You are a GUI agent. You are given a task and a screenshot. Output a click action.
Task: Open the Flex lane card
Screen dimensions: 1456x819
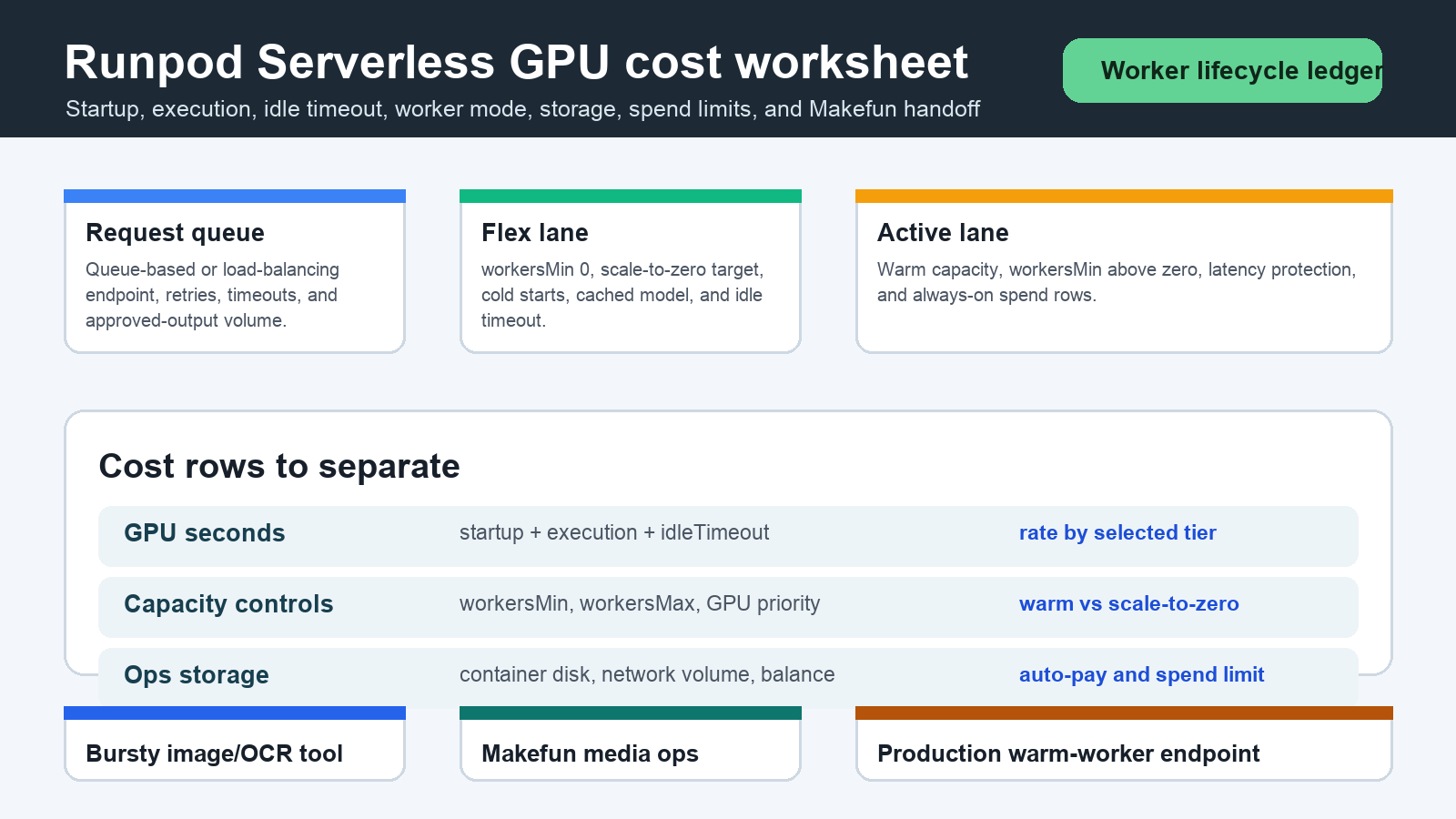[x=631, y=271]
